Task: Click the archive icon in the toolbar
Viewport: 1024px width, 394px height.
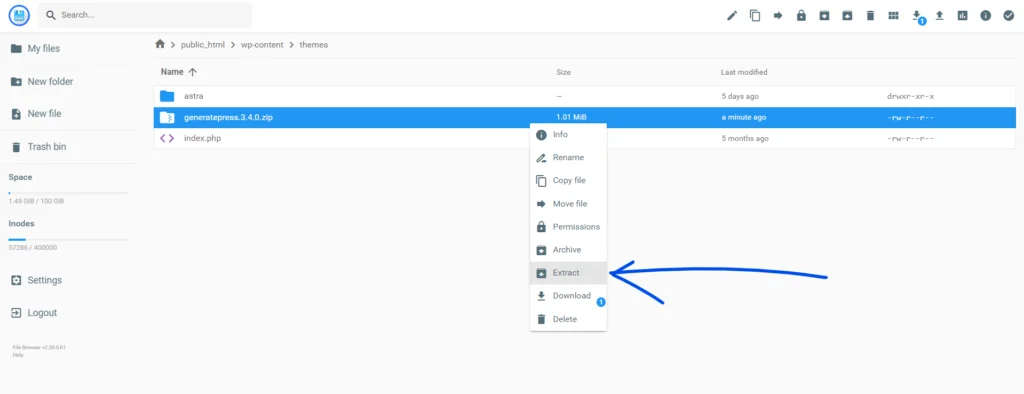Action: pos(824,16)
